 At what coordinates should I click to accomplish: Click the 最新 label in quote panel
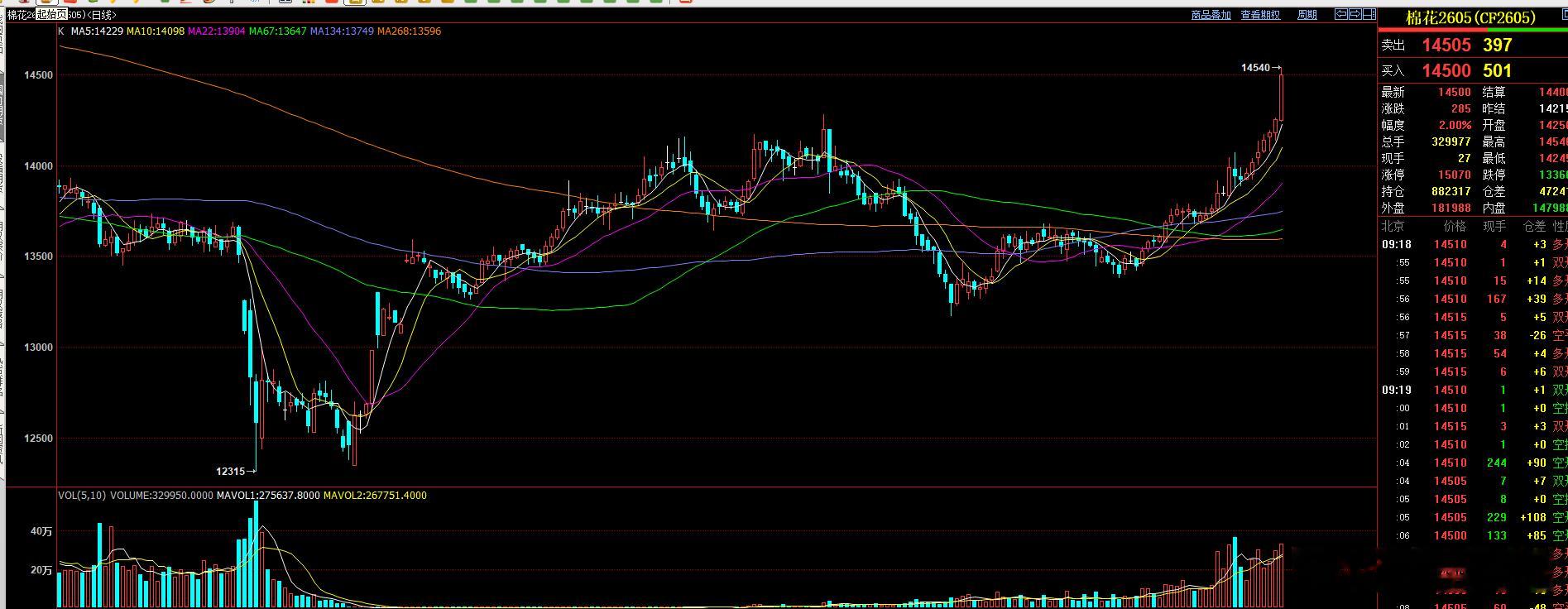click(1393, 93)
